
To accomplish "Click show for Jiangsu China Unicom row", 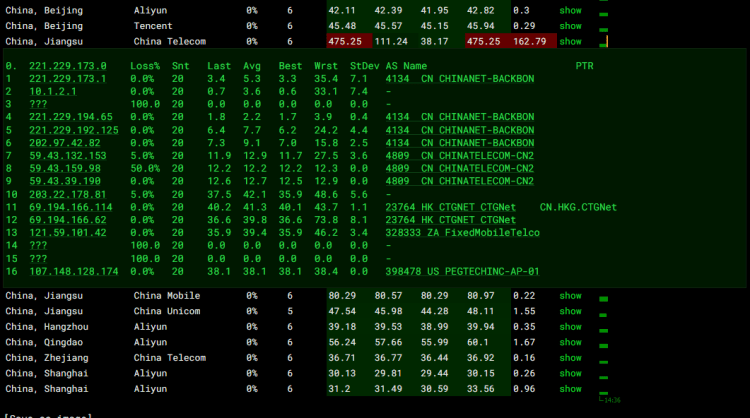I will [x=570, y=311].
